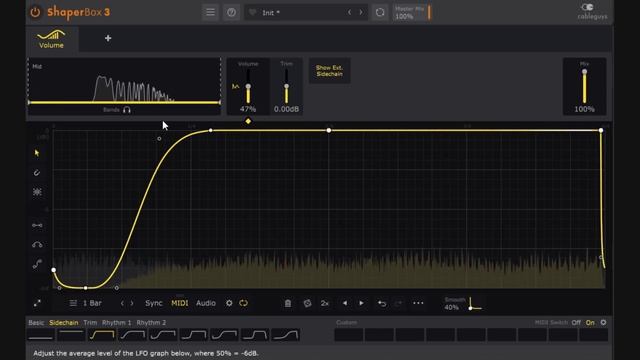Open the three-dots more options menu
Image resolution: width=640 pixels, height=360 pixels.
pos(418,303)
